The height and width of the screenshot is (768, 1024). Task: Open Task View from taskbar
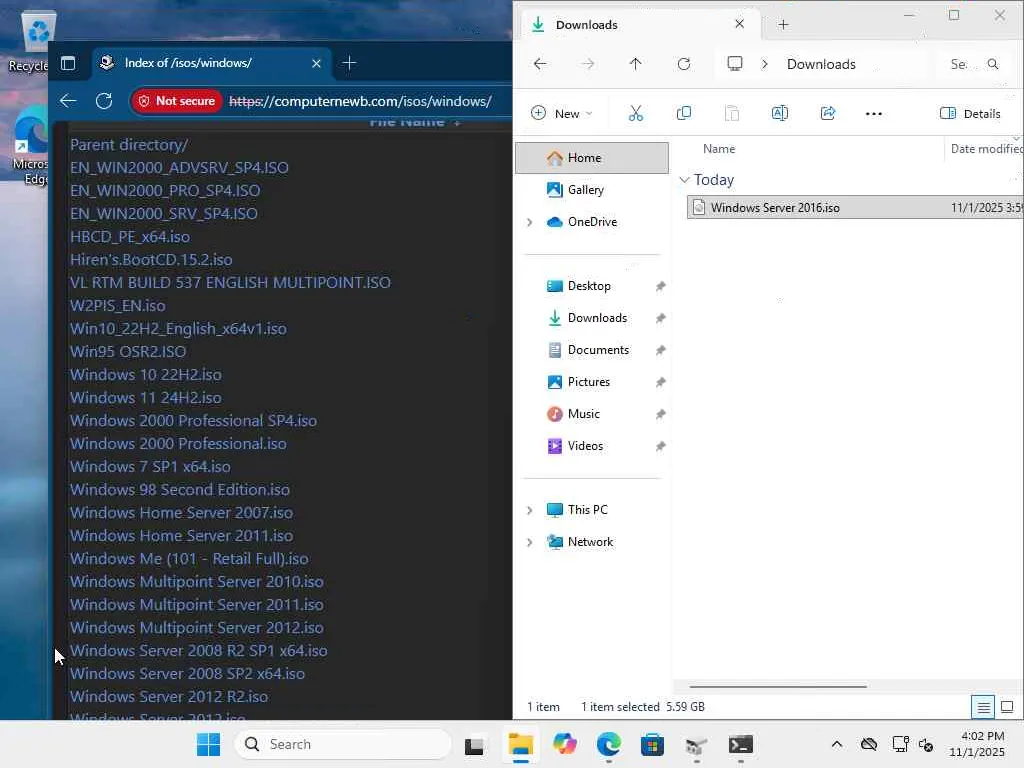(x=474, y=744)
